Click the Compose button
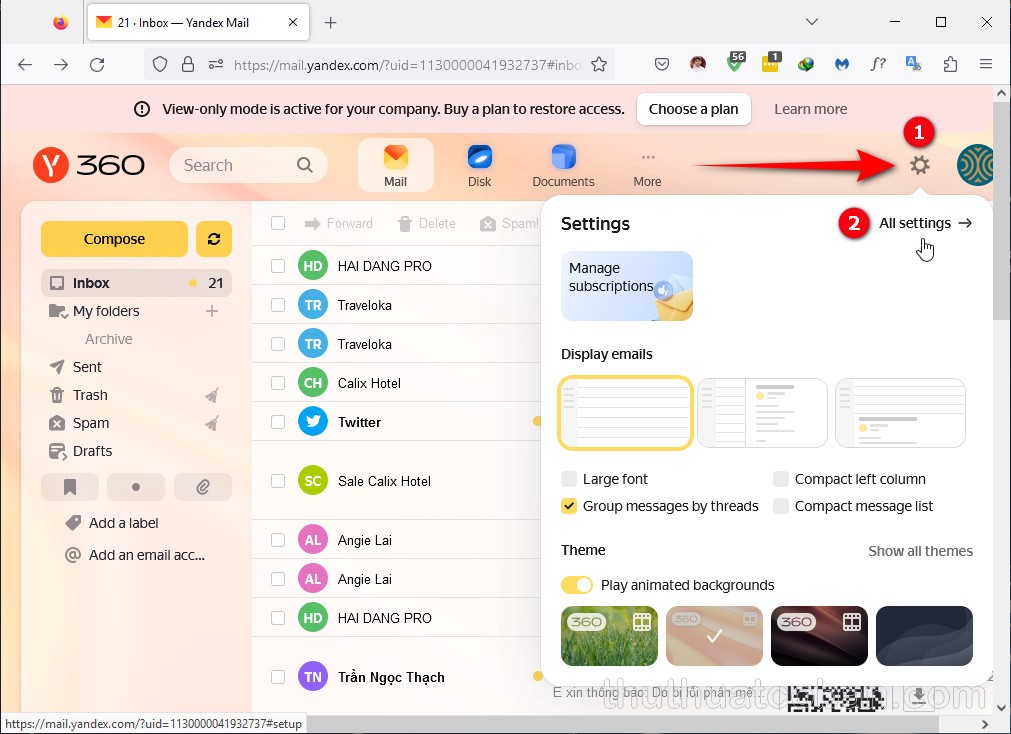The image size is (1011, 734). (x=114, y=239)
